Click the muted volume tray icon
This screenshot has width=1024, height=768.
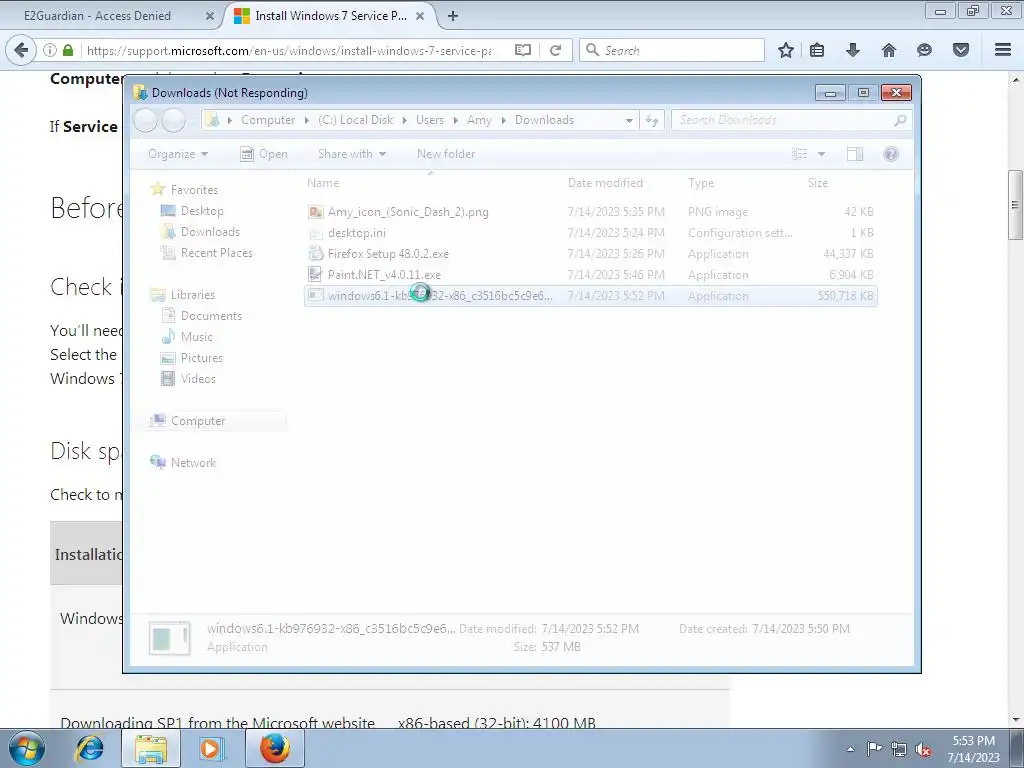pyautogui.click(x=923, y=749)
